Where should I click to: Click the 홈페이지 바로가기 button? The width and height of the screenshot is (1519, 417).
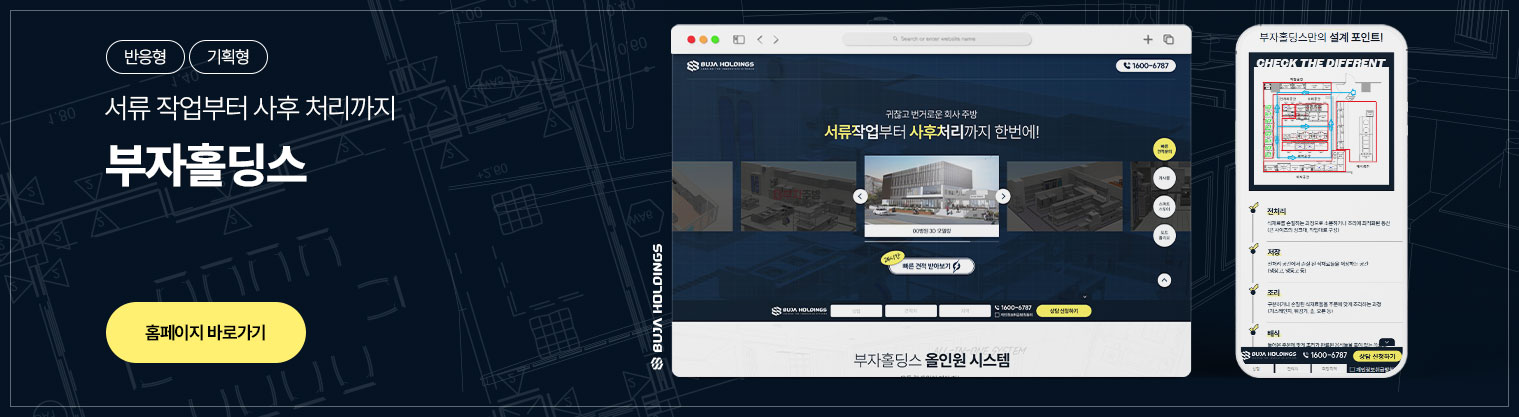(205, 332)
